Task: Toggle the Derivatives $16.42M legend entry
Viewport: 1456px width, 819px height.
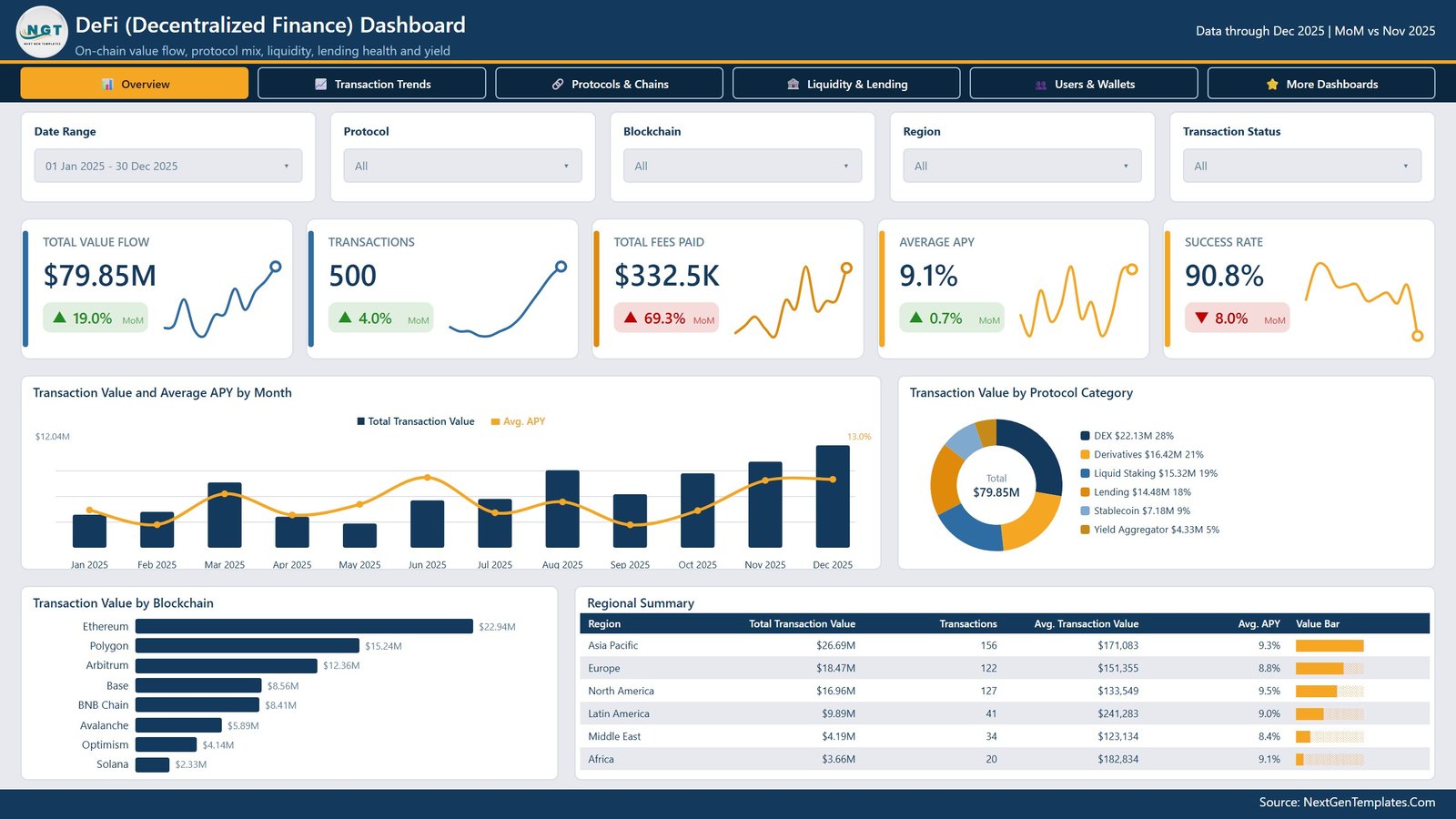Action: pos(1142,454)
